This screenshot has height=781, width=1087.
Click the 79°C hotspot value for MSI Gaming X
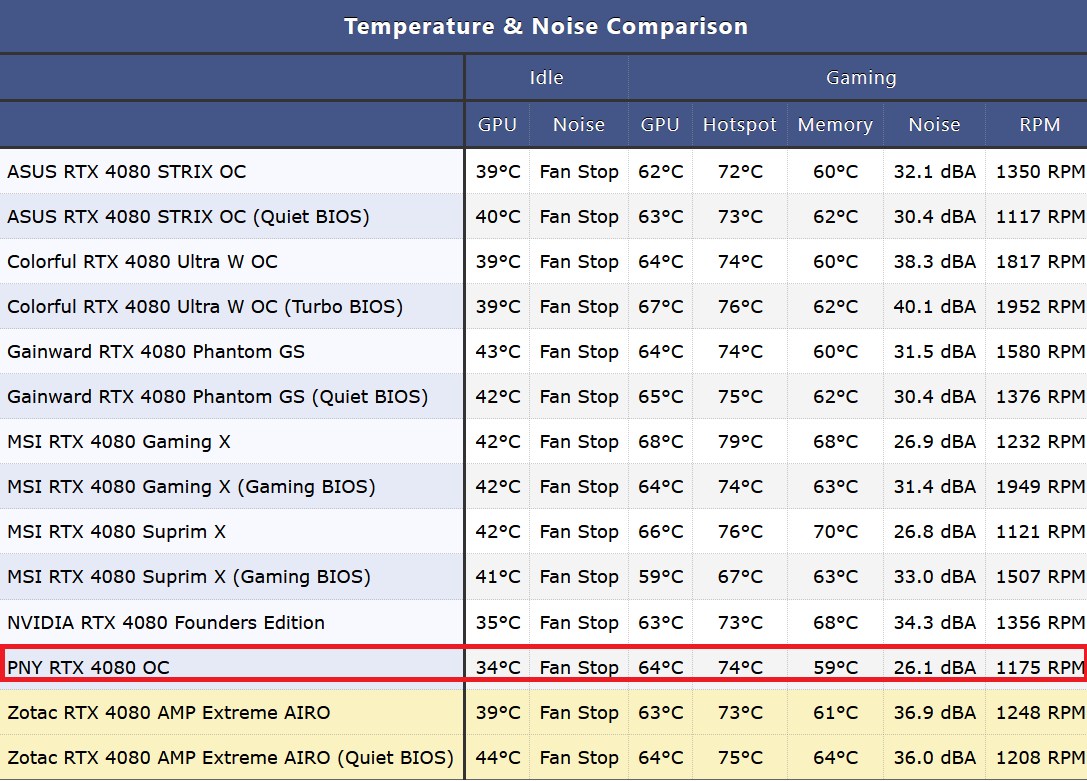click(x=740, y=442)
